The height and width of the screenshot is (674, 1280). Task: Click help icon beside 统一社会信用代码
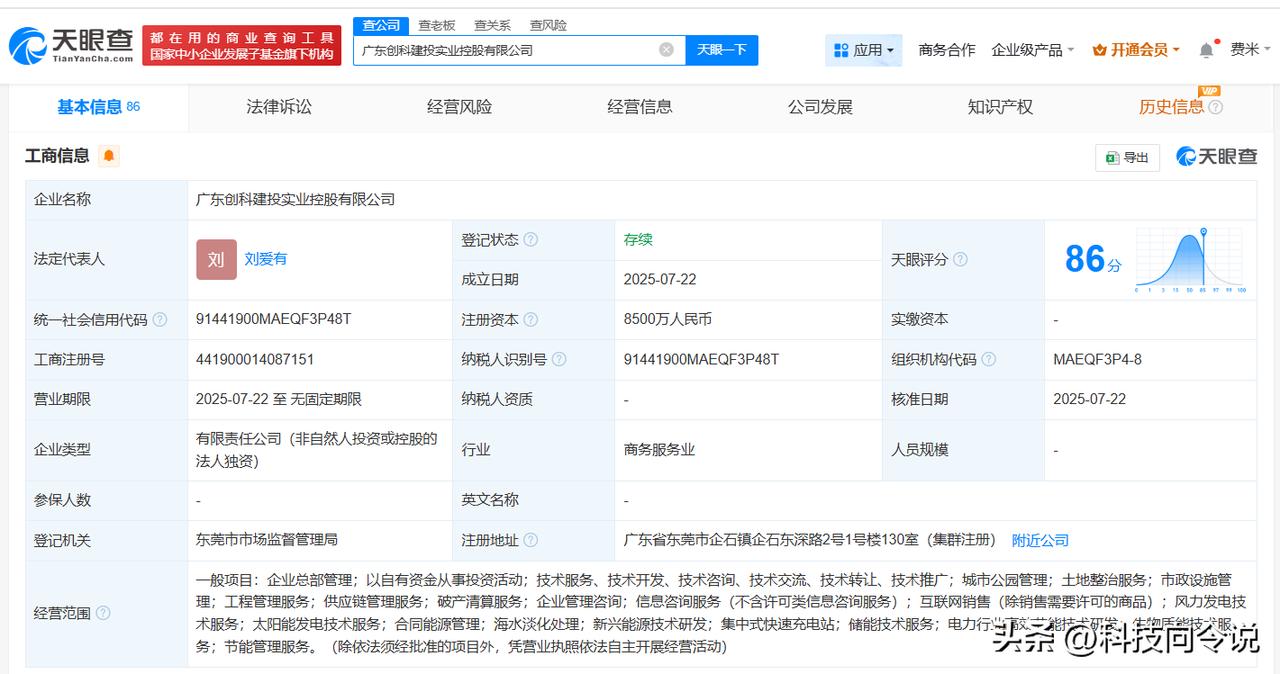pyautogui.click(x=160, y=320)
